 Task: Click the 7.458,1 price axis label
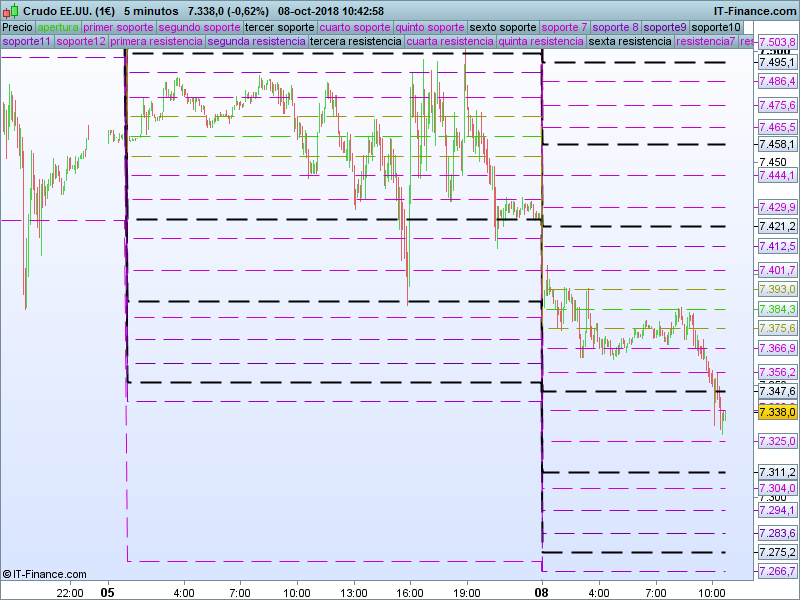pyautogui.click(x=777, y=144)
